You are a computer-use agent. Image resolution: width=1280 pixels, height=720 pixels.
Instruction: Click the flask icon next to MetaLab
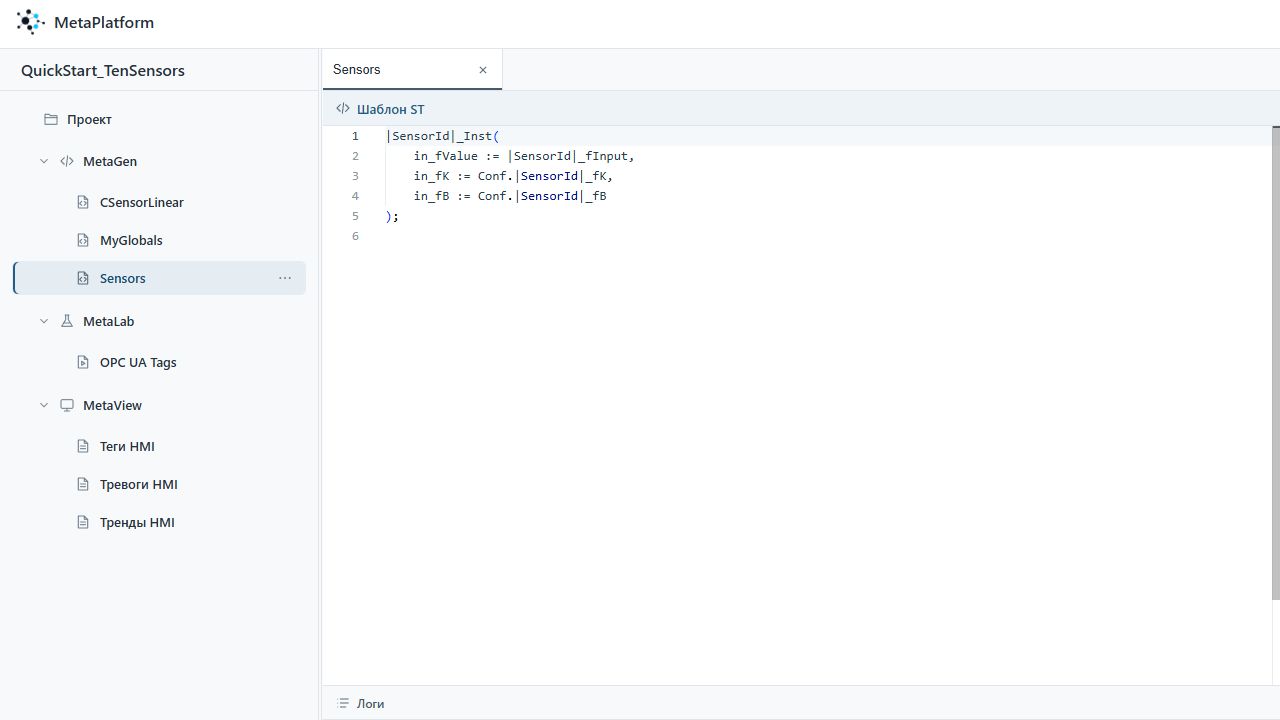click(67, 321)
